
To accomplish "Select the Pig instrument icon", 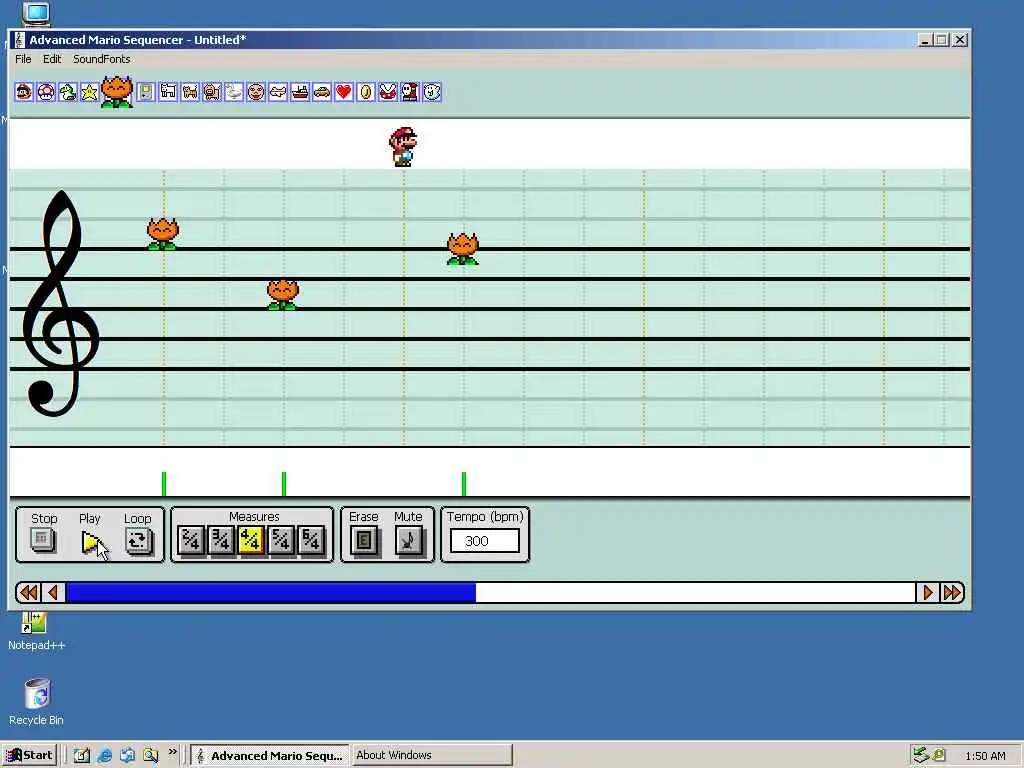I will [x=212, y=92].
